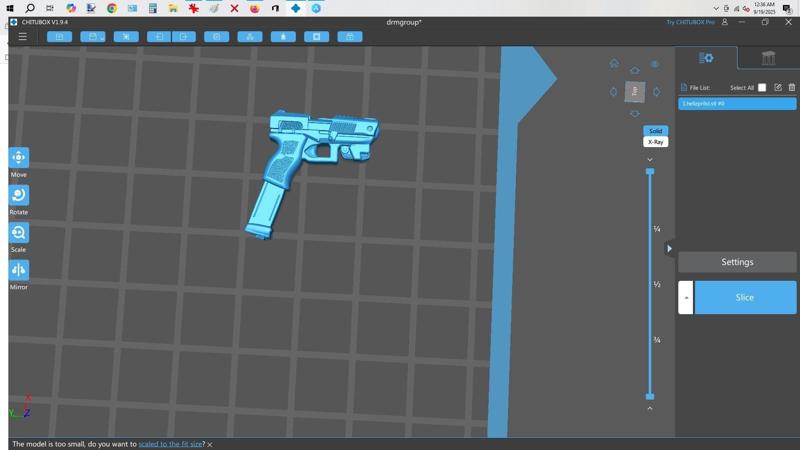Open the Windows Start menu

10,8
